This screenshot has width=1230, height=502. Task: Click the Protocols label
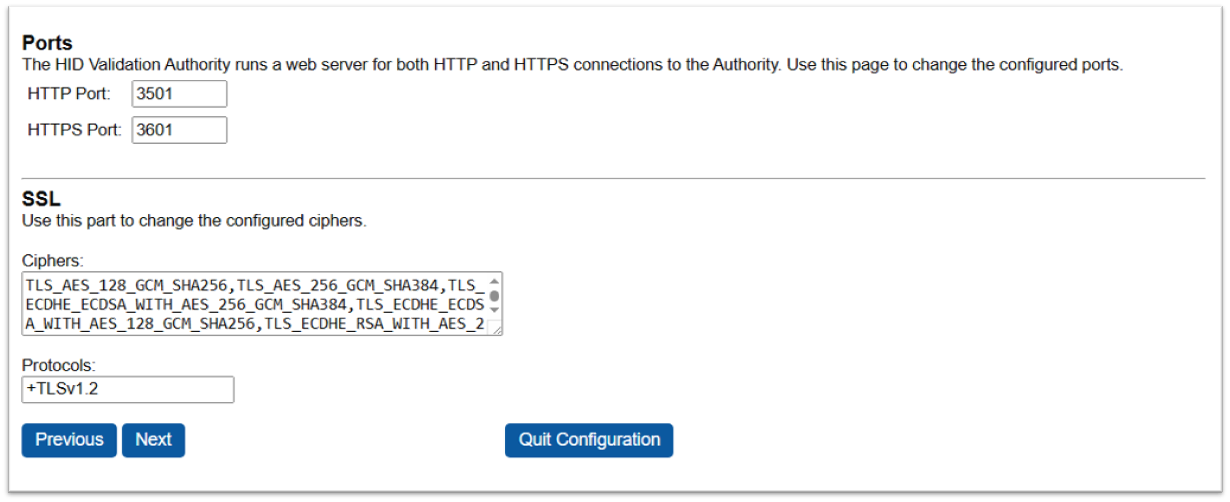55,365
